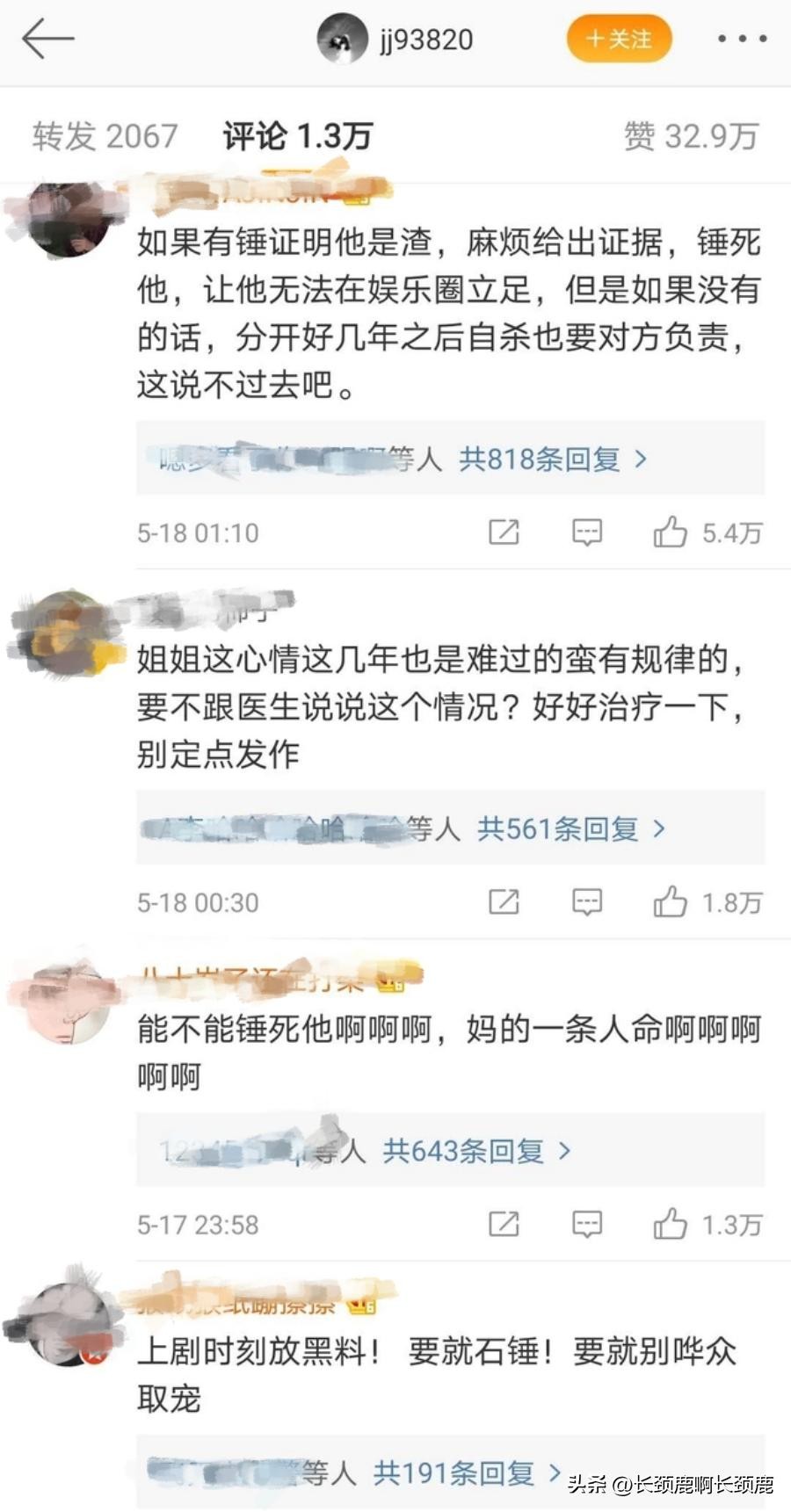Repost the comment posted 5-18 00:30
This screenshot has width=791, height=1512.
tap(504, 902)
